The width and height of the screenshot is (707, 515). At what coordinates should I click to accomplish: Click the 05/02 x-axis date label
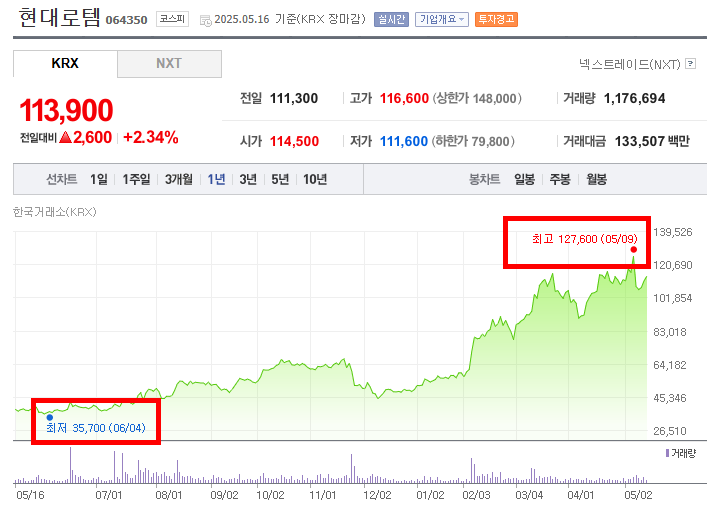[638, 495]
